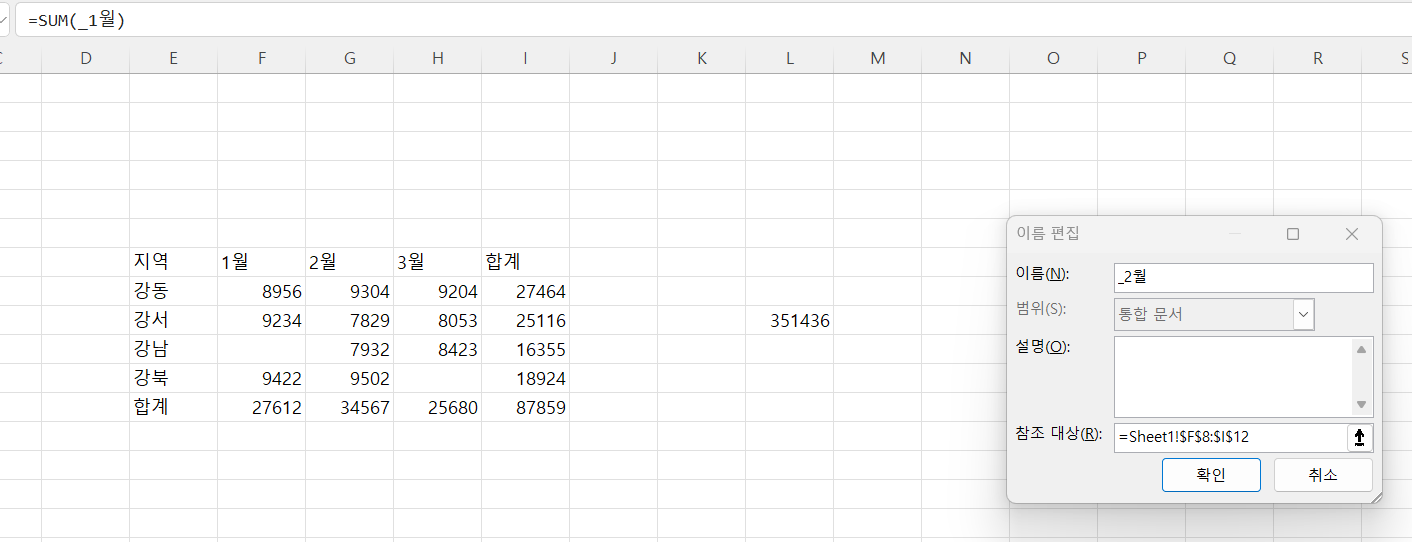Screen dimensions: 1412x542
Task: Click the 합계 column header cell
Action: pyautogui.click(x=526, y=262)
